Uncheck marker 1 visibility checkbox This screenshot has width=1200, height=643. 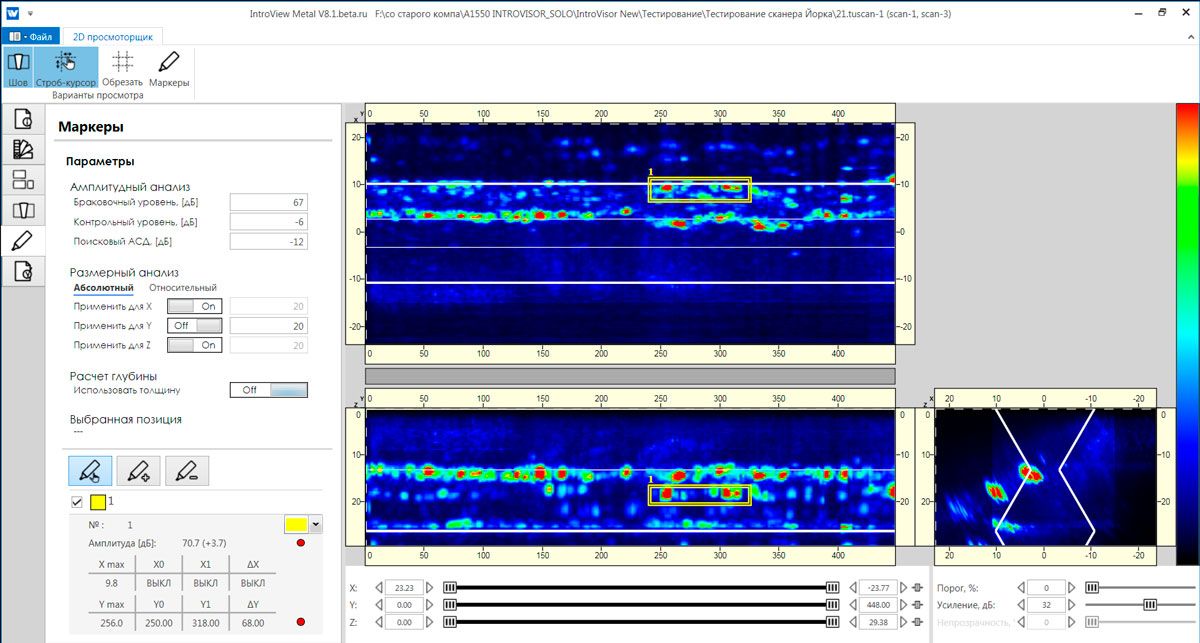(x=77, y=502)
